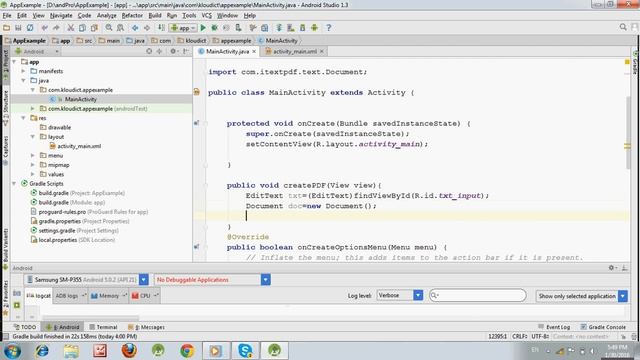
Task: Start debugging with the green bug icon
Action: [x=214, y=28]
